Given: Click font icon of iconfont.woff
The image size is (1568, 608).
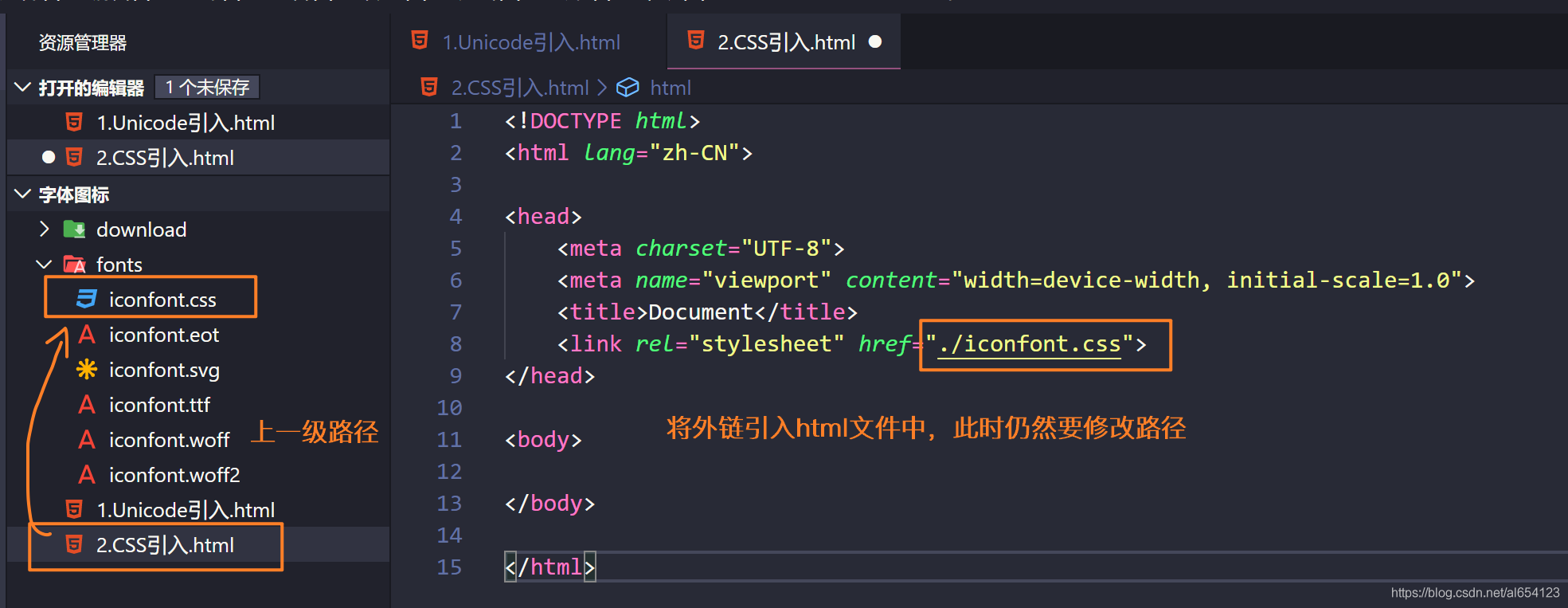Looking at the screenshot, I should 87,439.
